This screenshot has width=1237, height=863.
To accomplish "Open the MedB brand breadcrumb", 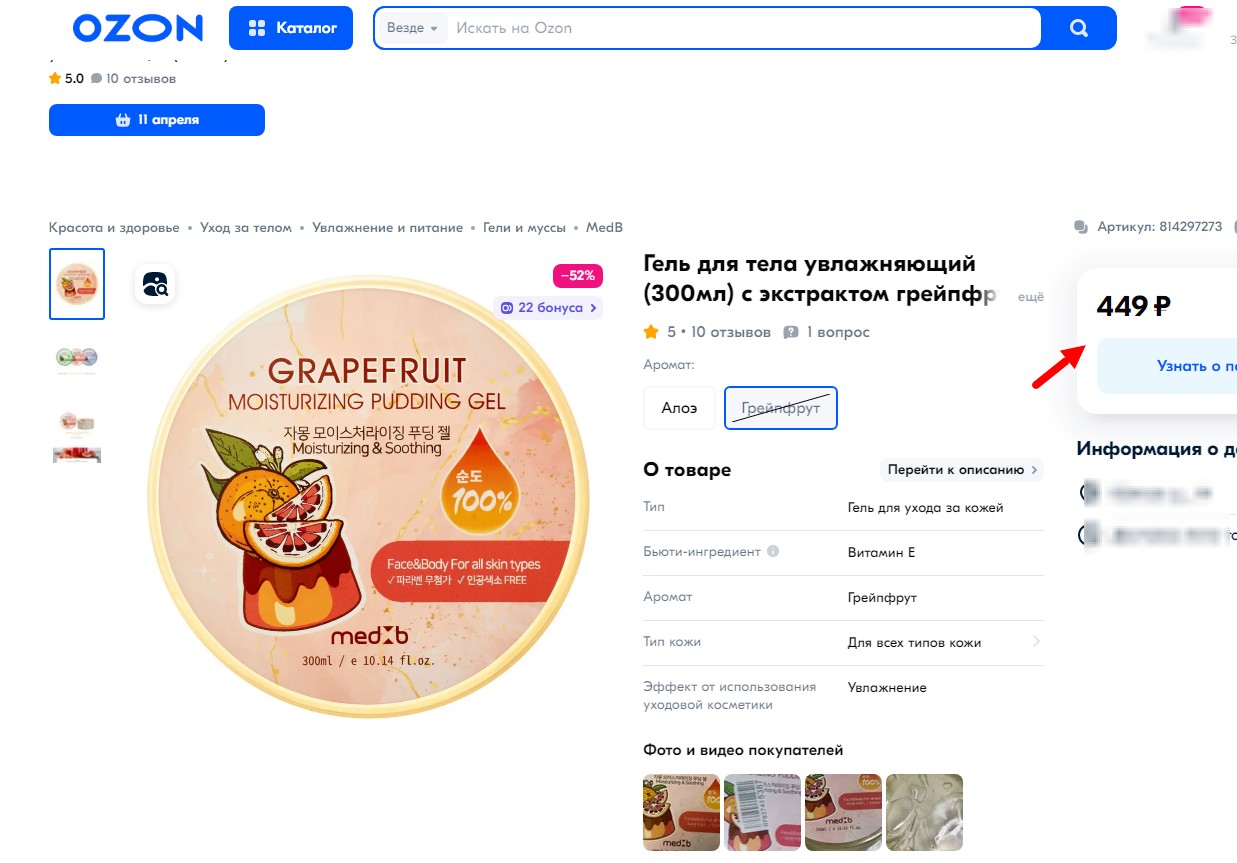I will pos(604,227).
